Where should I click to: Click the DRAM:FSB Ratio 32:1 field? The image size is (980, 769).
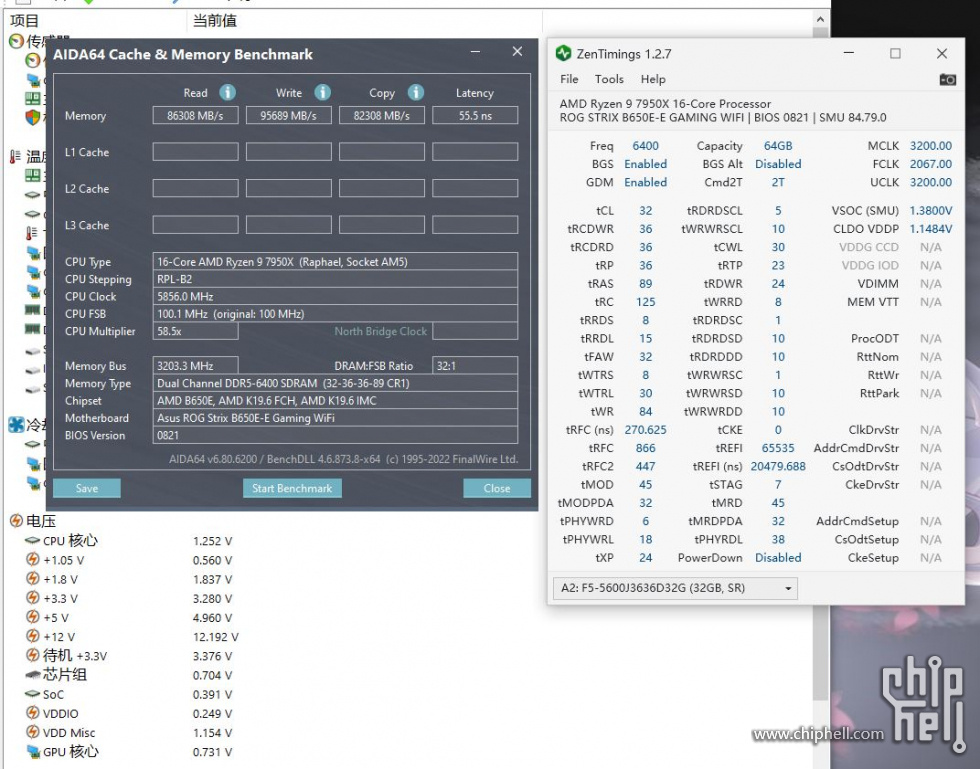(475, 366)
